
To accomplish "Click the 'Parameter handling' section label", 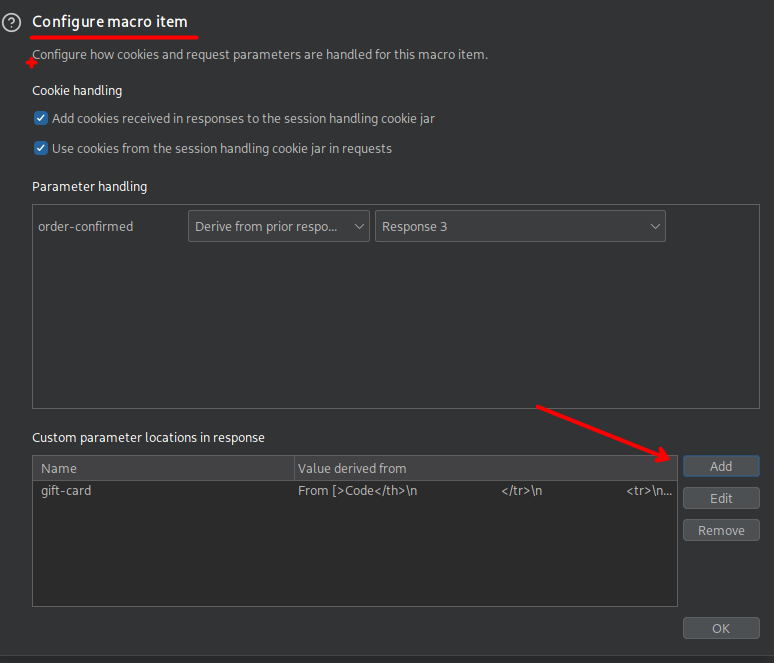I will (89, 186).
